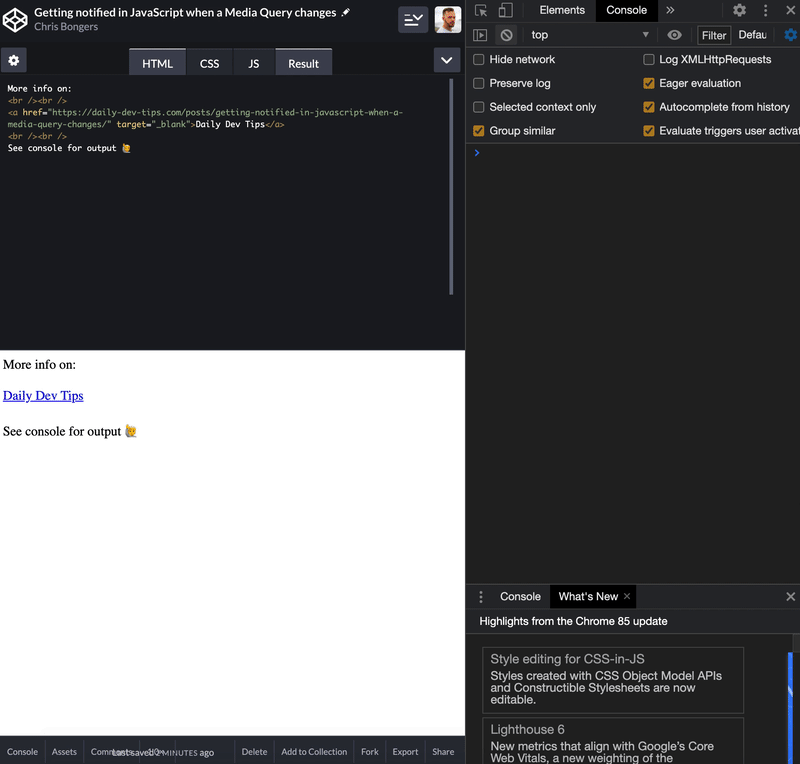Open the pen settings gear in the editor
This screenshot has height=764, width=800.
[13, 60]
